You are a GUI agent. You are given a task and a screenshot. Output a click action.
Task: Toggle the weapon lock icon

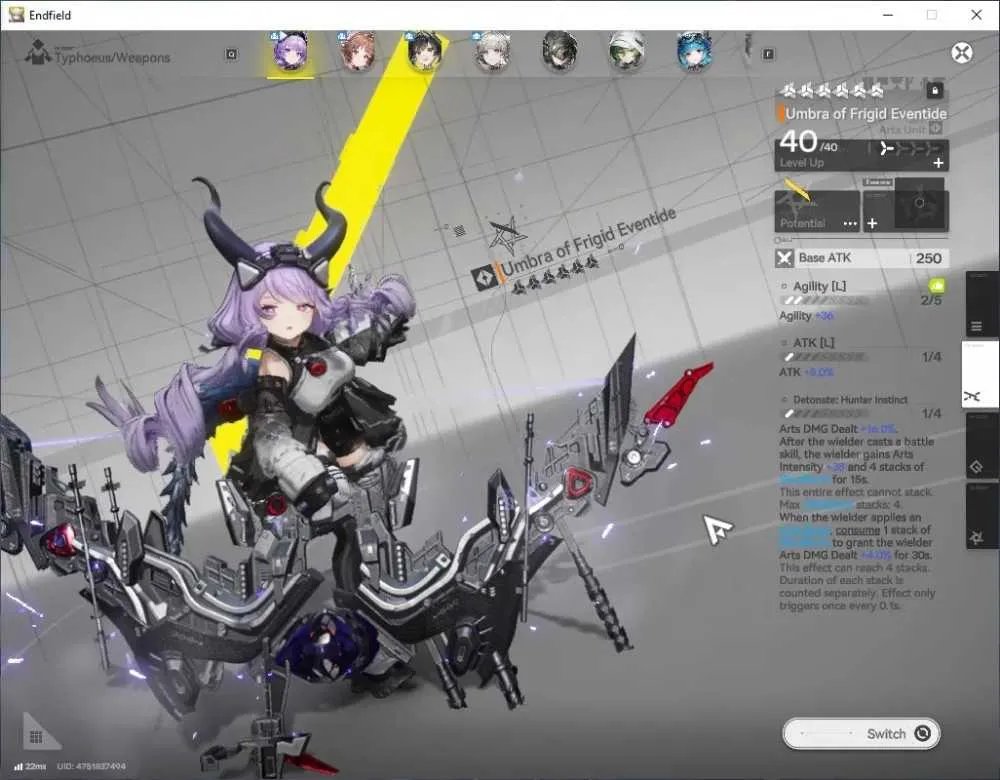(x=935, y=91)
